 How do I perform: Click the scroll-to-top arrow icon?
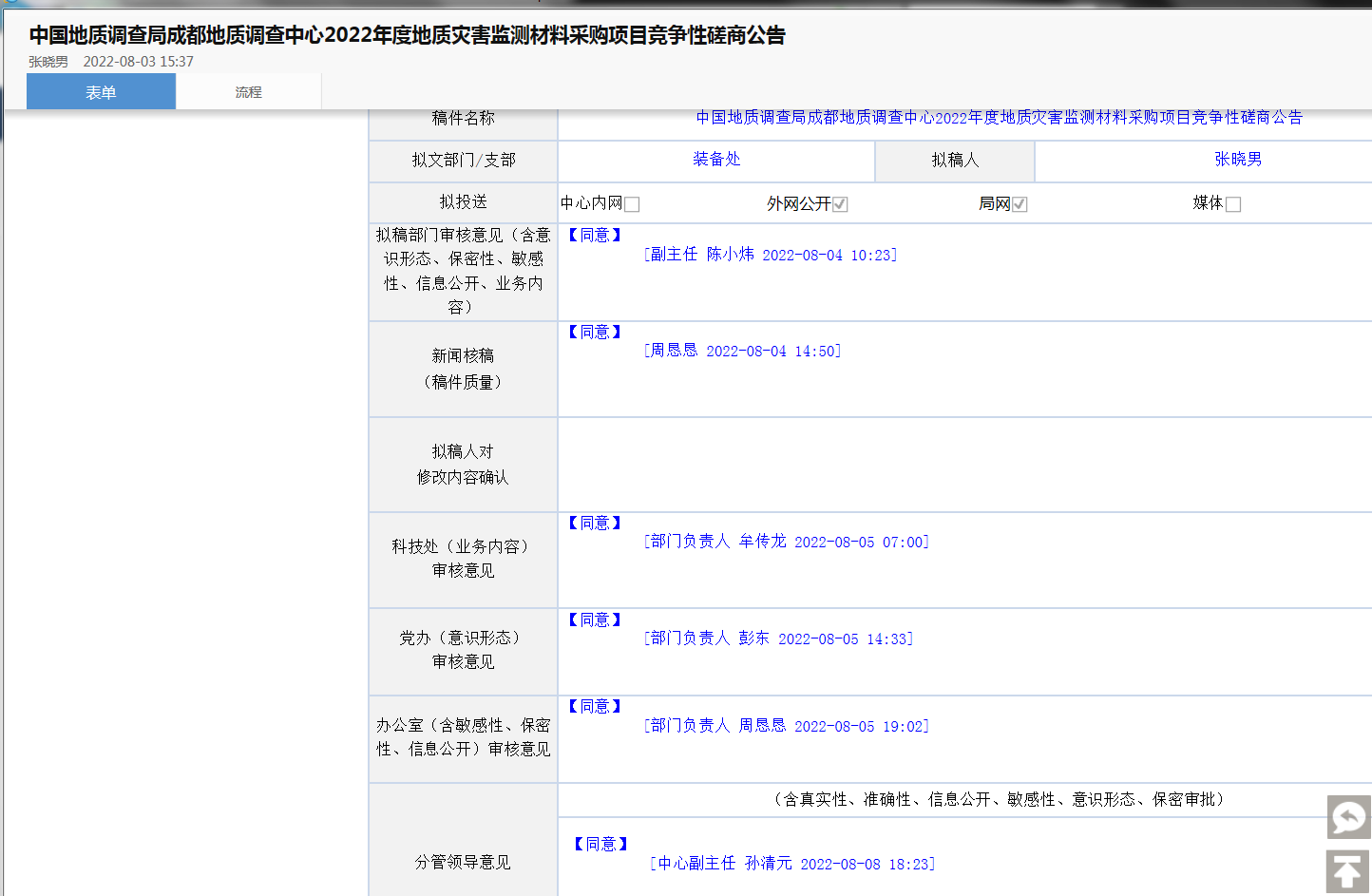pyautogui.click(x=1348, y=872)
